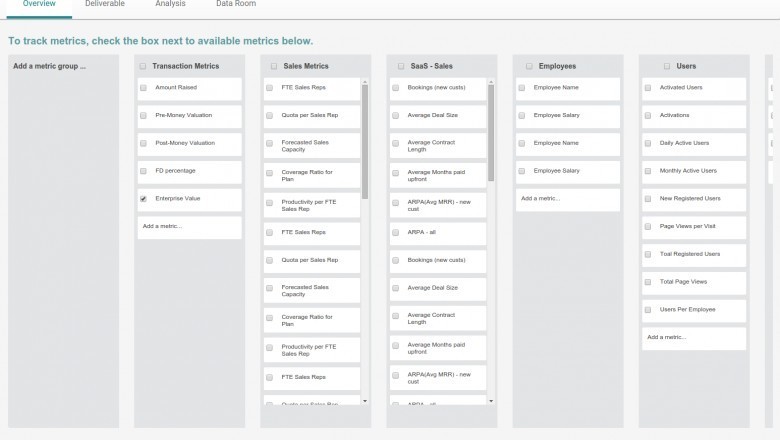
Task: Check the Transaction Metrics group checkbox
Action: coord(143,66)
